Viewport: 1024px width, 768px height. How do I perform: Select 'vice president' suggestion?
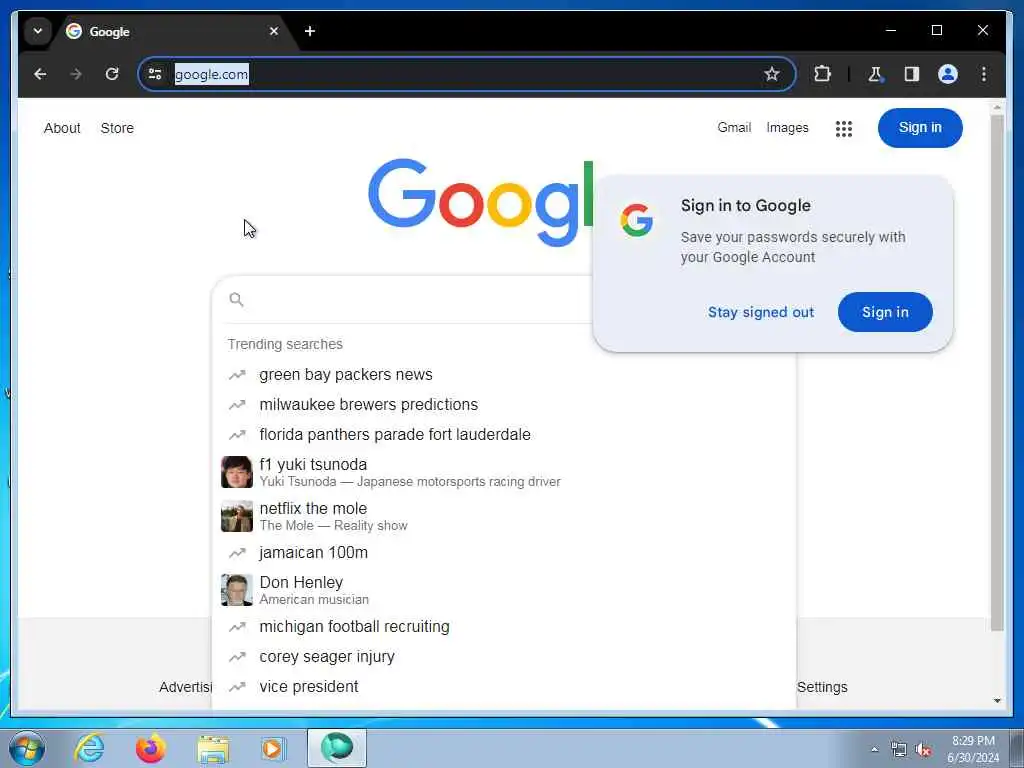[x=503, y=687]
